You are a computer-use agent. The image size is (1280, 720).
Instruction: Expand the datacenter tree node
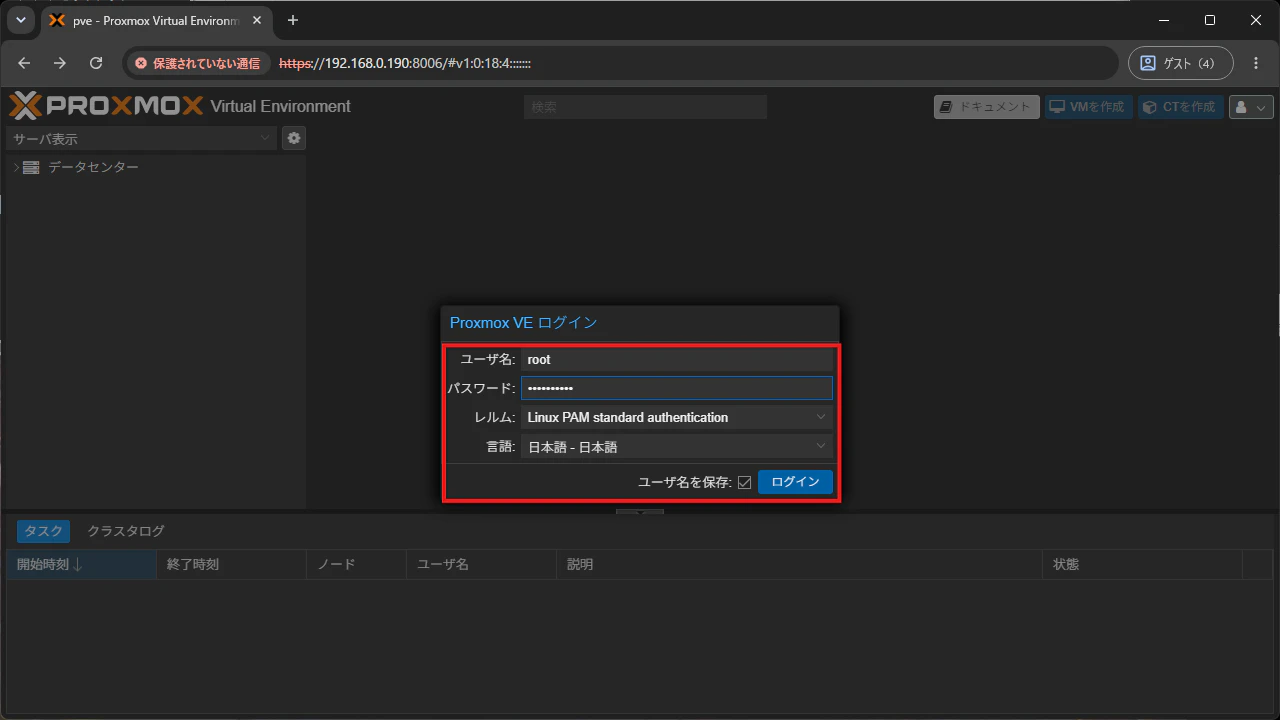[15, 167]
